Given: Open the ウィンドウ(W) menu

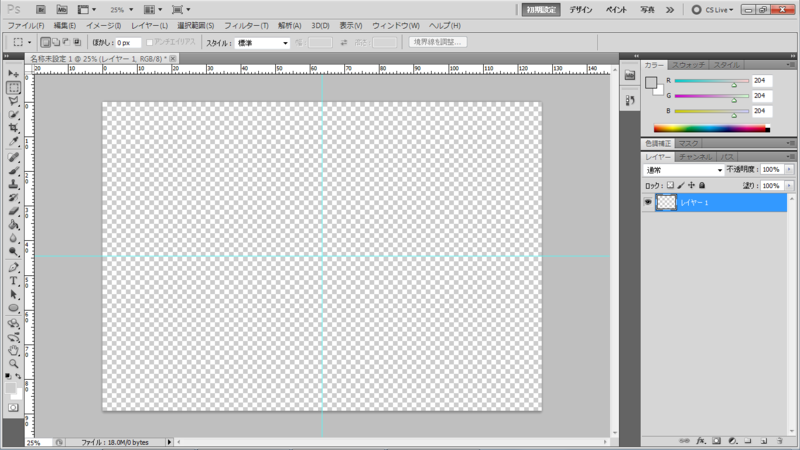Looking at the screenshot, I should pyautogui.click(x=396, y=26).
